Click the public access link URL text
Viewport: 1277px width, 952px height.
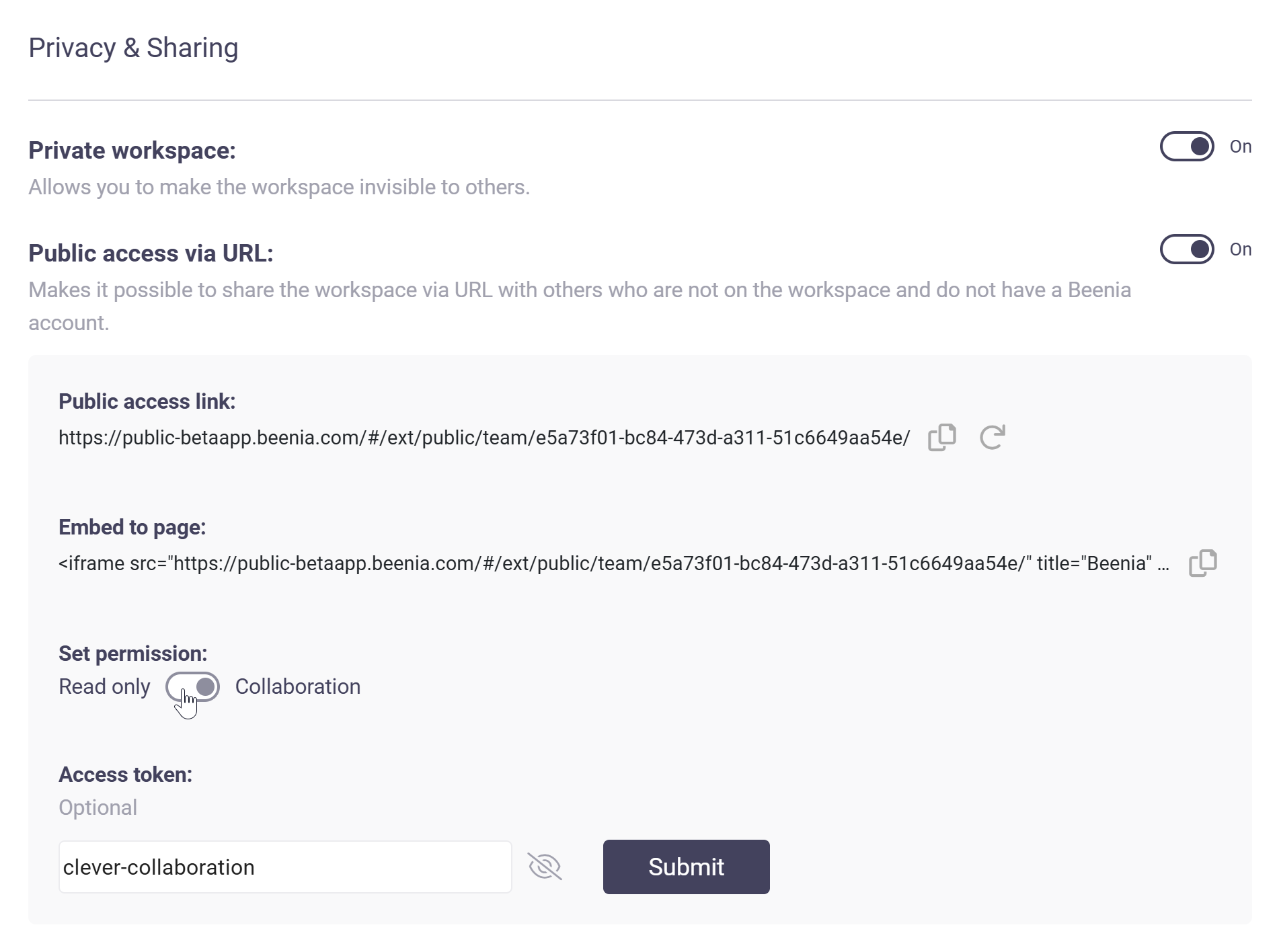pos(484,438)
